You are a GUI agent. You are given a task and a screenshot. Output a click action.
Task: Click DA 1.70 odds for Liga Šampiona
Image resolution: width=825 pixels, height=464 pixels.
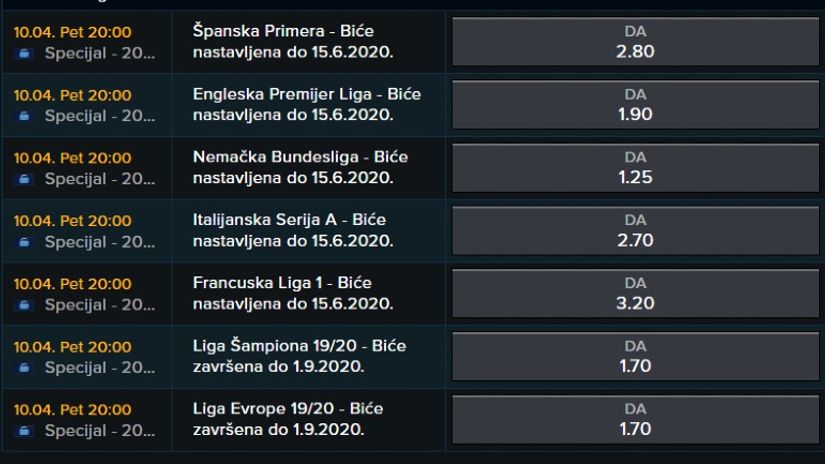tap(635, 356)
